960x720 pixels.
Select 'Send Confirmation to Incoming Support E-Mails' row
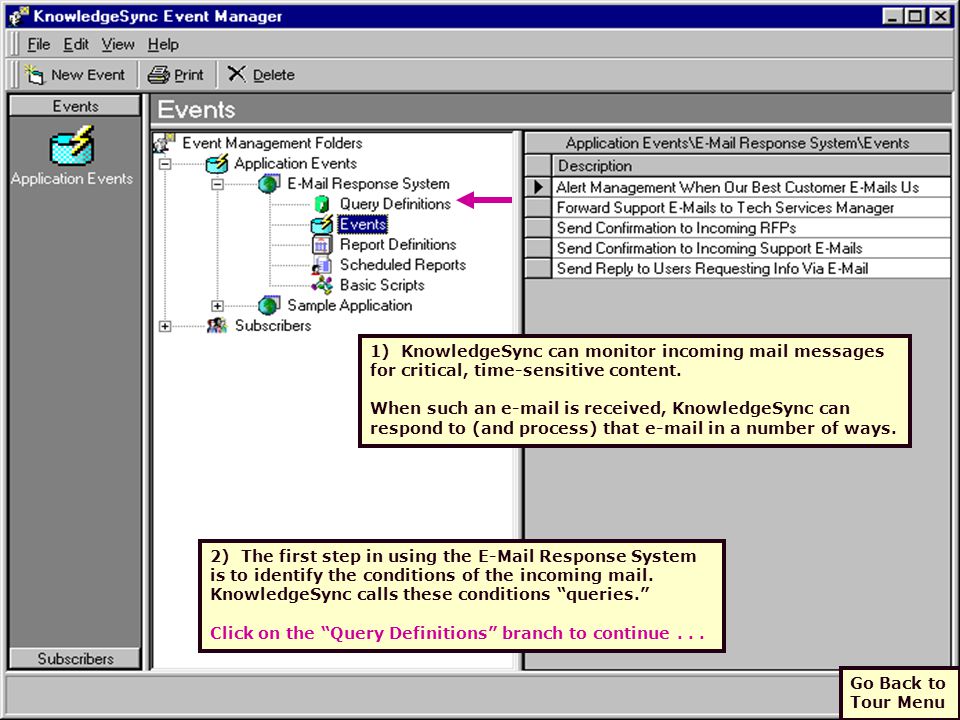(x=751, y=248)
